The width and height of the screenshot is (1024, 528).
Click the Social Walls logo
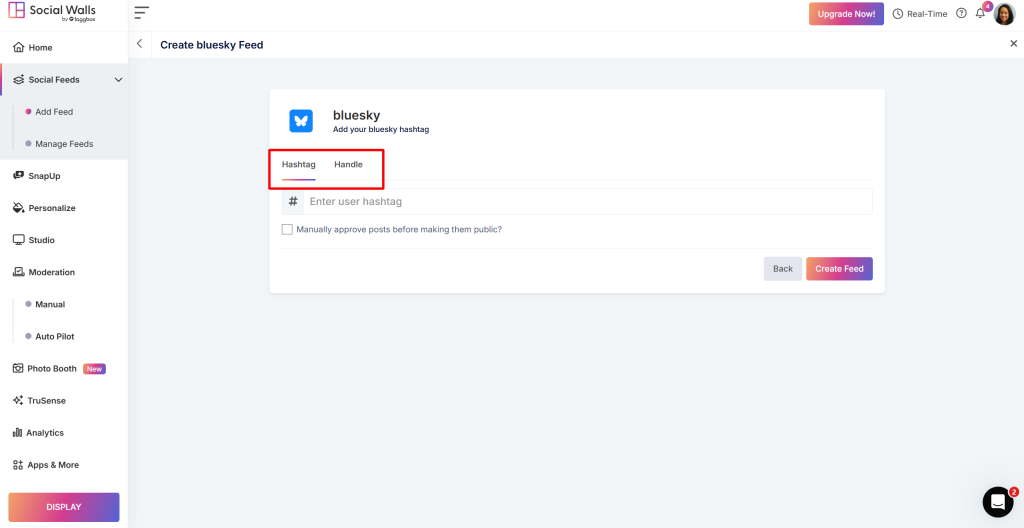pyautogui.click(x=52, y=13)
